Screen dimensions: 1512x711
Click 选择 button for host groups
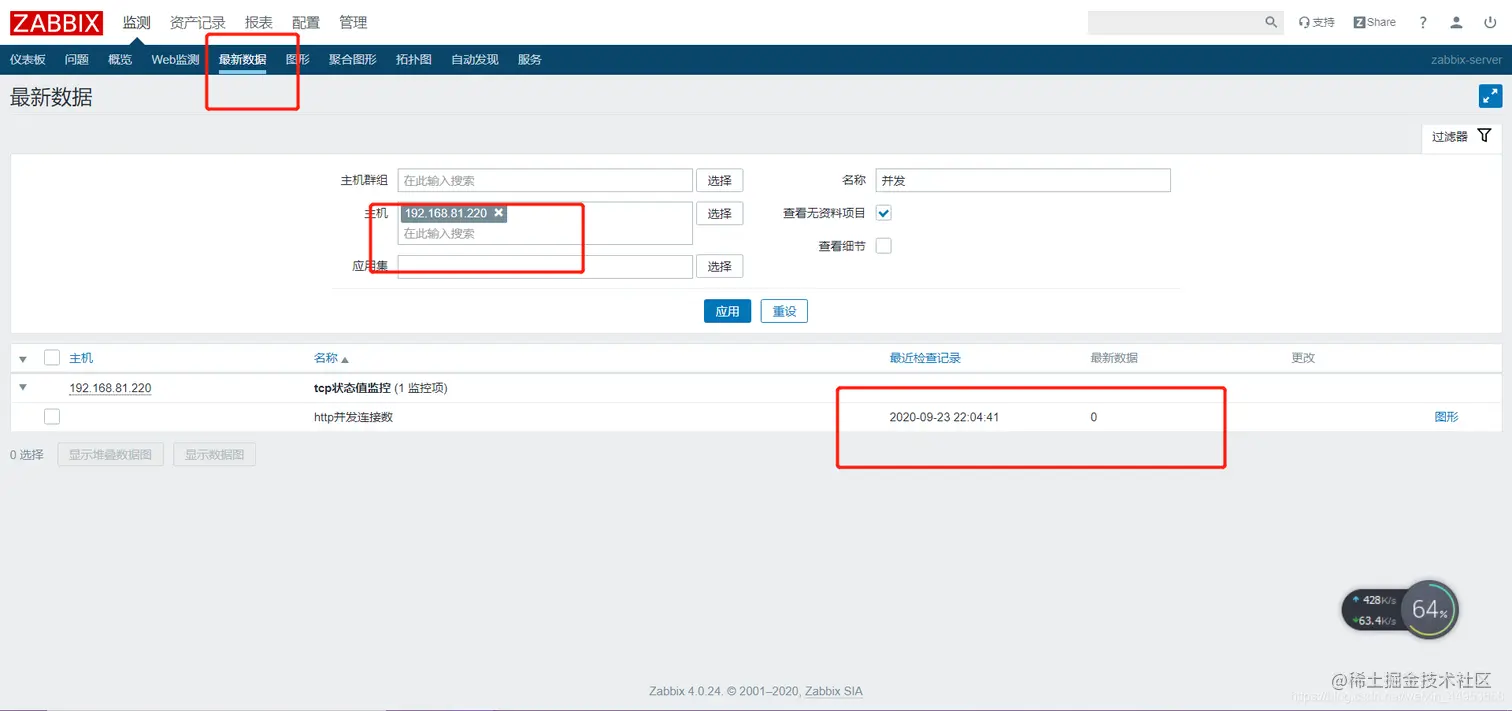pos(719,180)
